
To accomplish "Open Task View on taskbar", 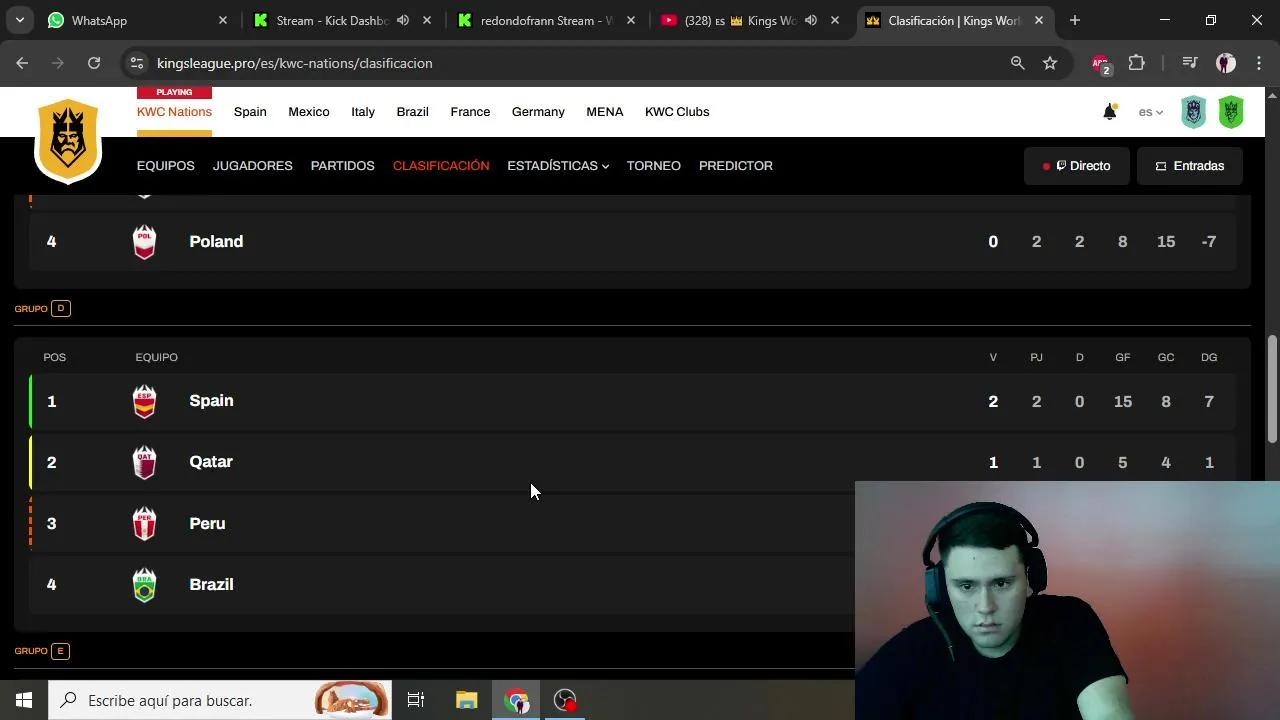I will (416, 700).
